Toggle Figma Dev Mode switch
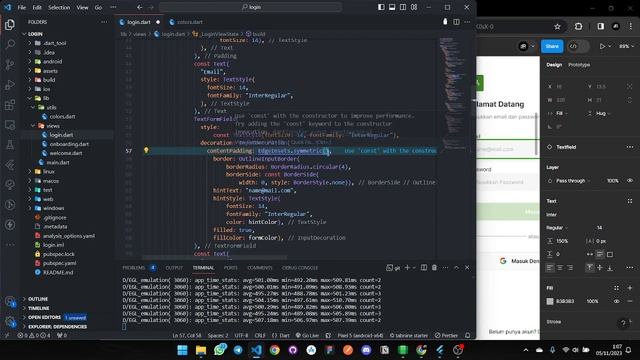This screenshot has width=640, height=360. [x=578, y=47]
